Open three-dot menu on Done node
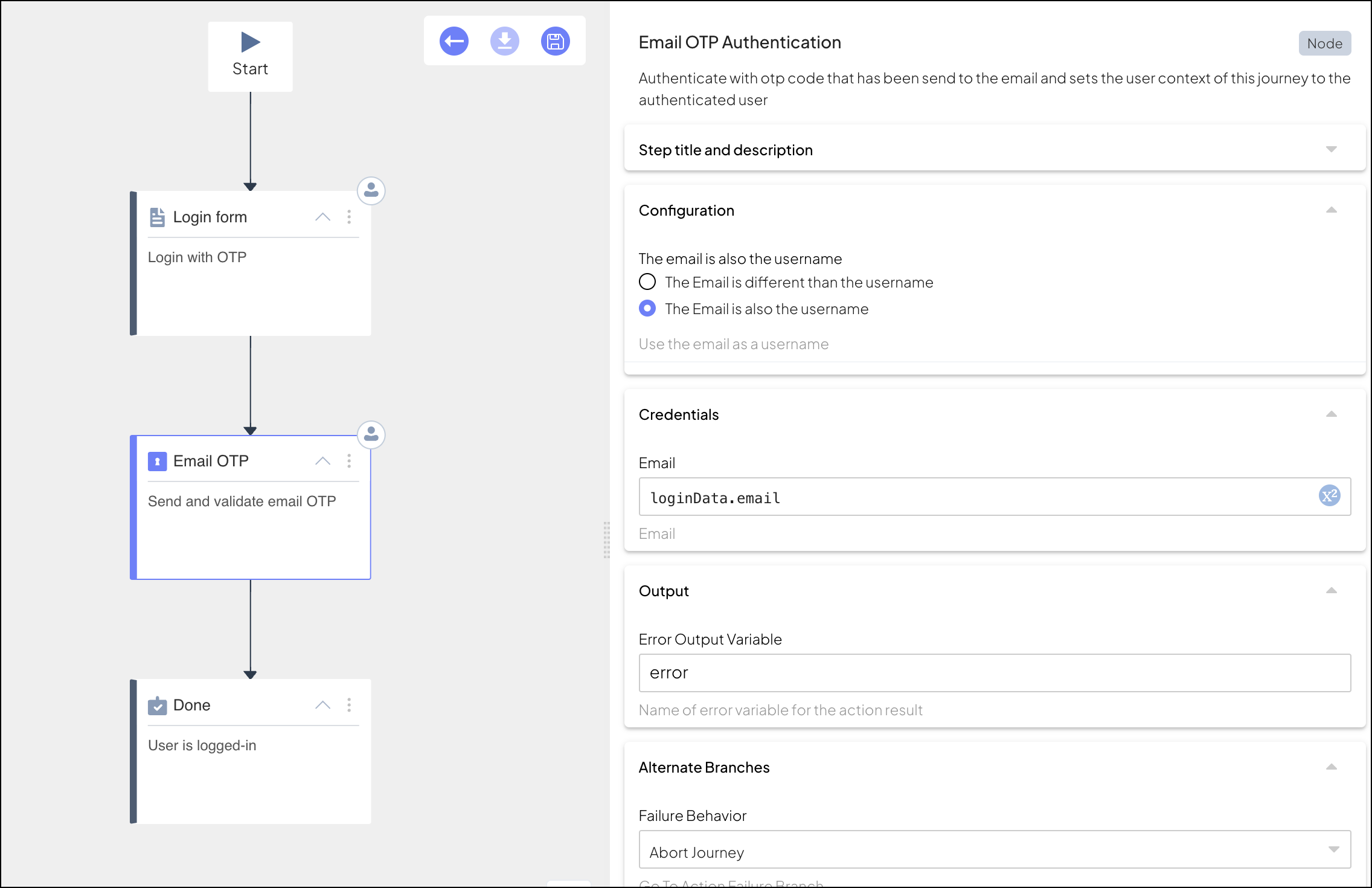 pyautogui.click(x=349, y=706)
